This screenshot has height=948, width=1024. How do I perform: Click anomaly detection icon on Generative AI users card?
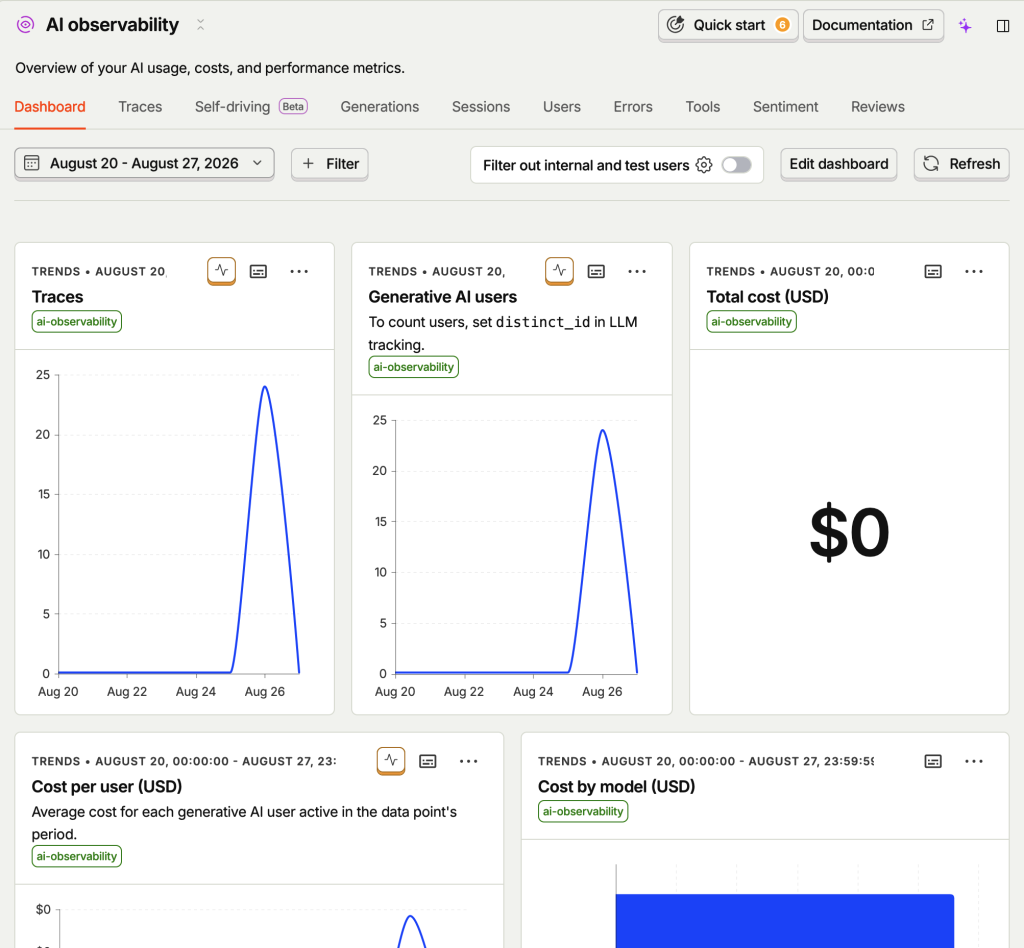point(560,271)
